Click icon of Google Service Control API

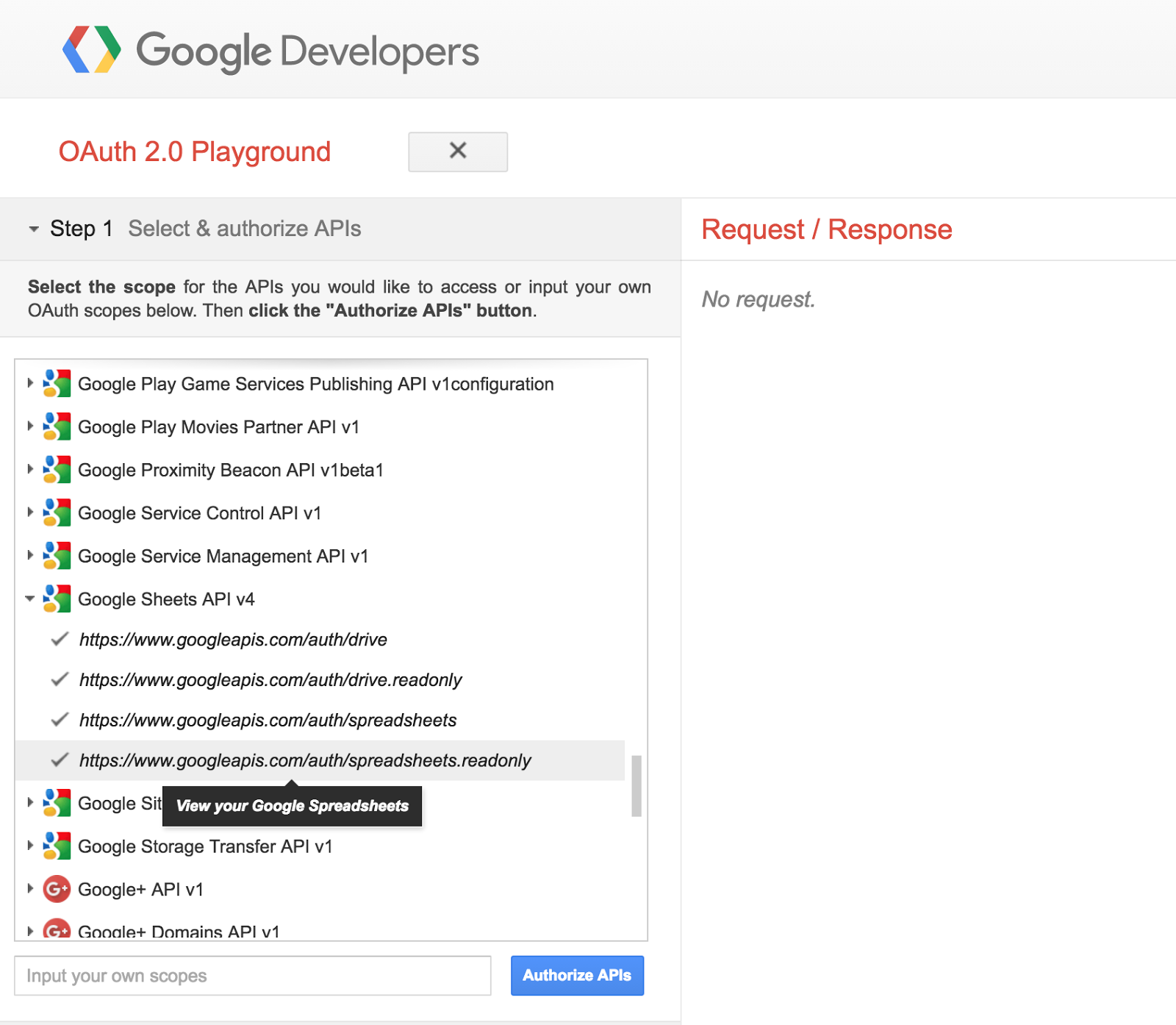tap(57, 512)
